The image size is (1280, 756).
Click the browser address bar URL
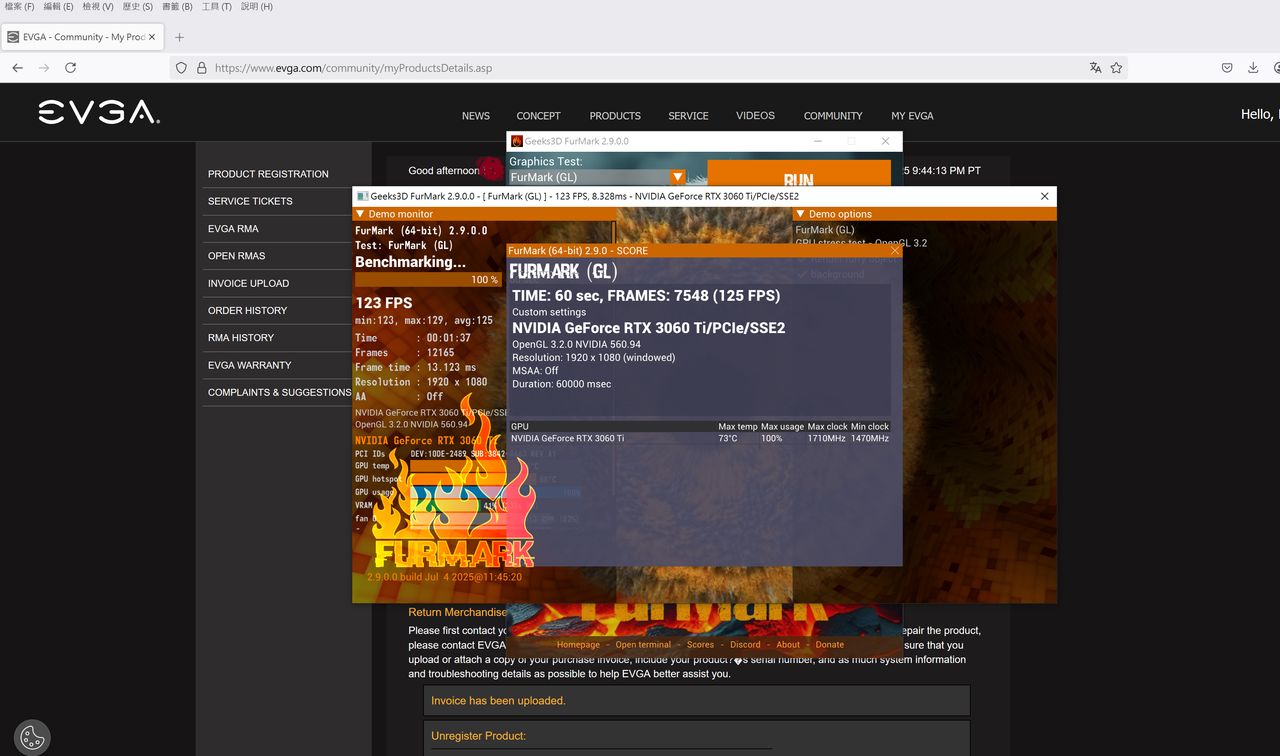pyautogui.click(x=353, y=68)
